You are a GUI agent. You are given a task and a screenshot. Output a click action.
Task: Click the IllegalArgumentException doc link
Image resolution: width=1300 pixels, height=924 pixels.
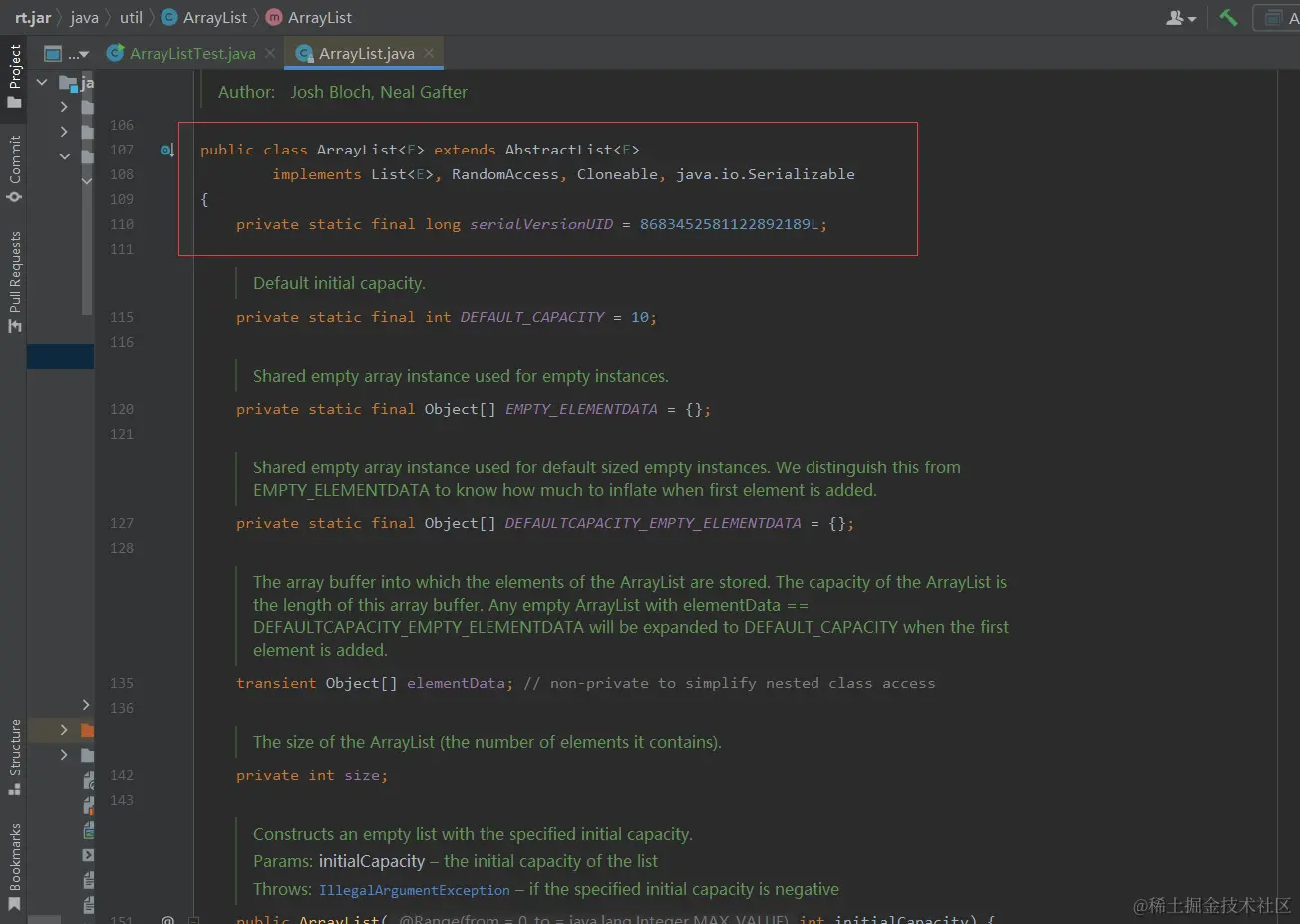coord(414,890)
